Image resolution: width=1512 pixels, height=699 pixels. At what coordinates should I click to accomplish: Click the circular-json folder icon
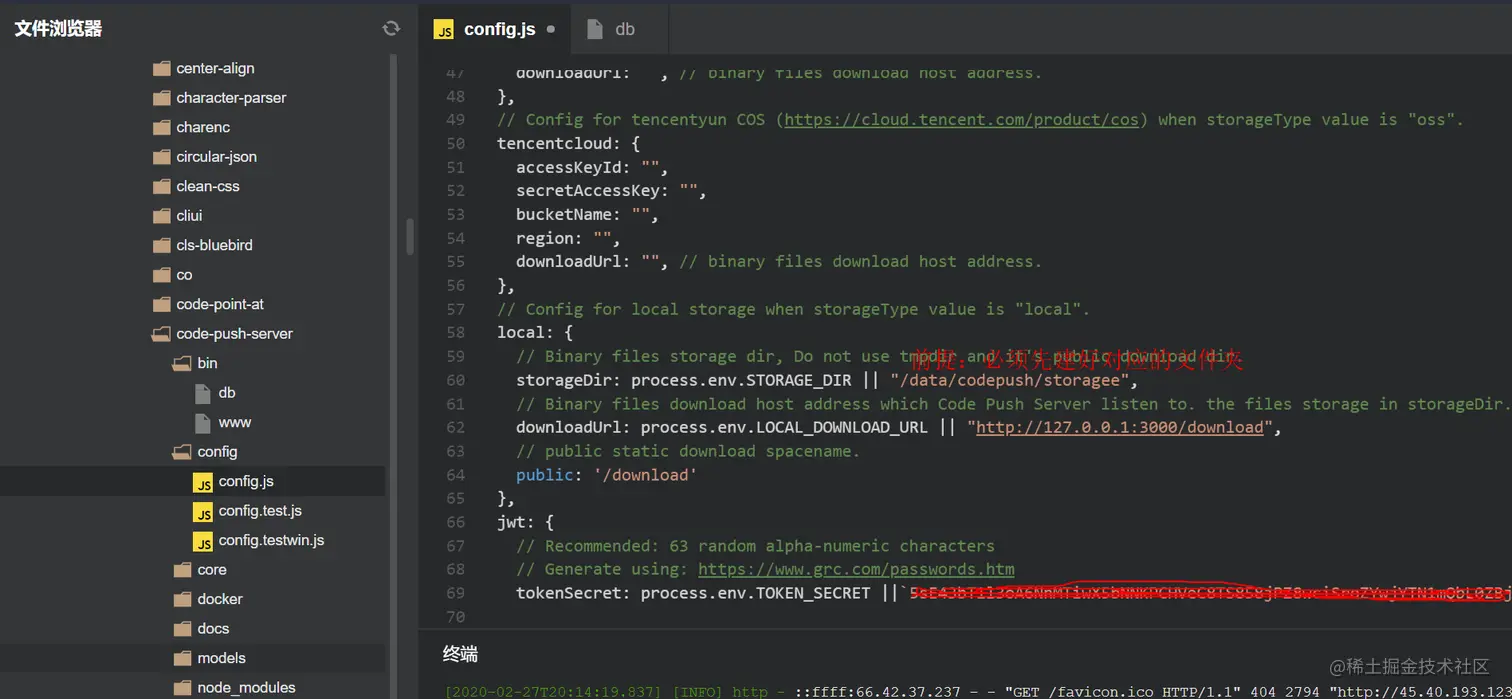(162, 157)
